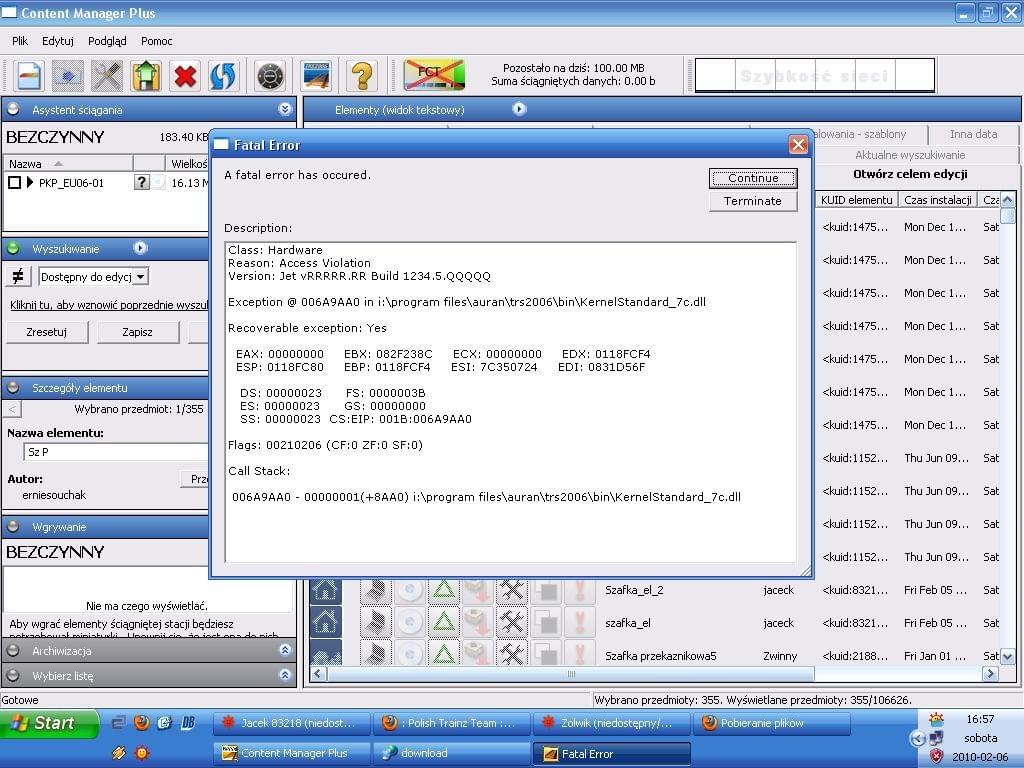Click the new document icon in toolbar

point(28,75)
